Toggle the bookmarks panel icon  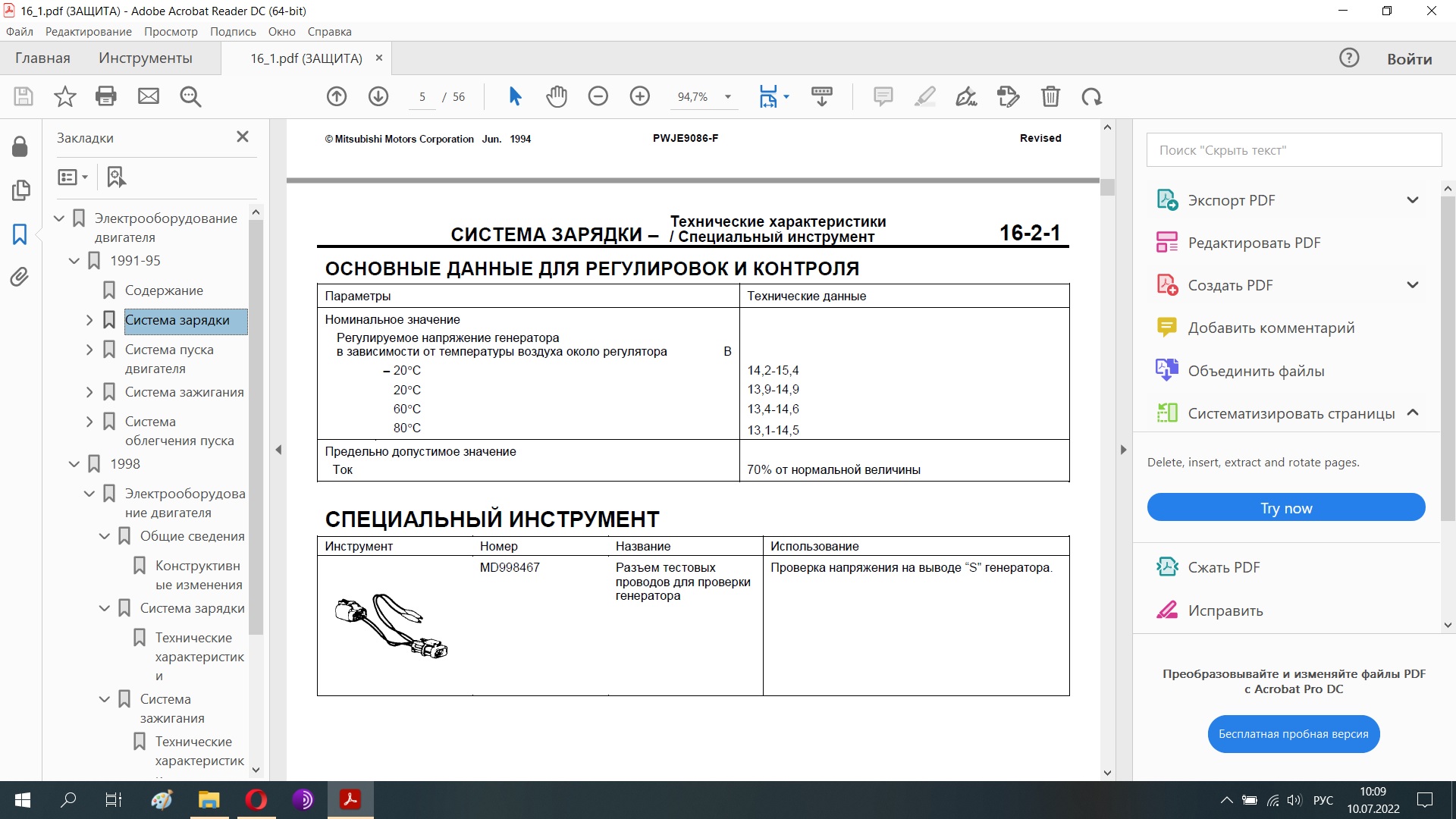(20, 234)
